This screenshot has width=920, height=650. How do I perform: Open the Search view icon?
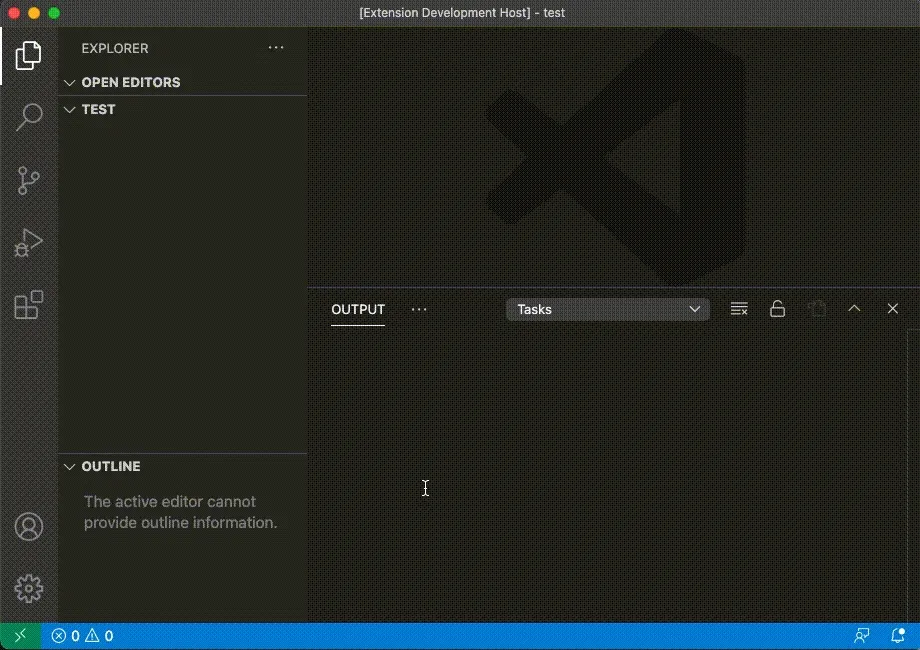(29, 117)
